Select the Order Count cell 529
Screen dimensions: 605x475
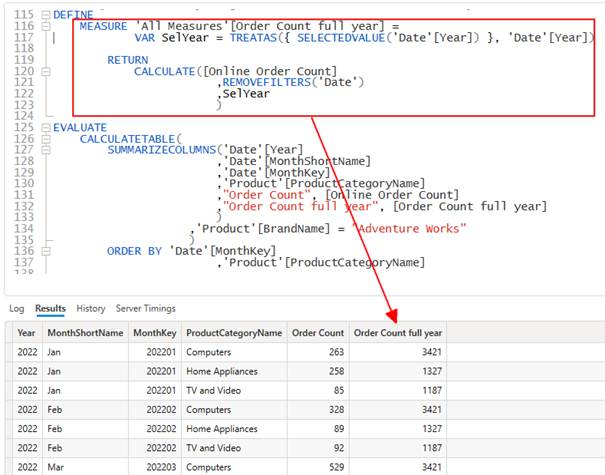(318, 467)
